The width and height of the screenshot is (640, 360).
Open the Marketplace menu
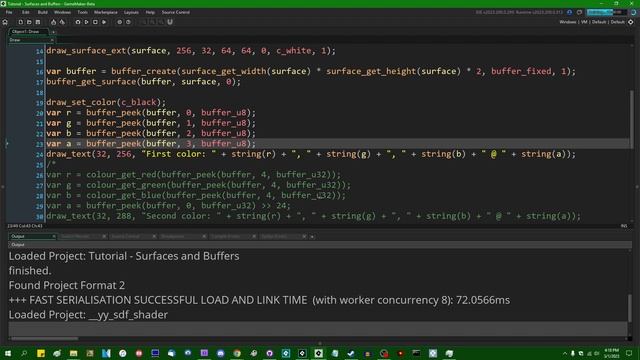106,12
